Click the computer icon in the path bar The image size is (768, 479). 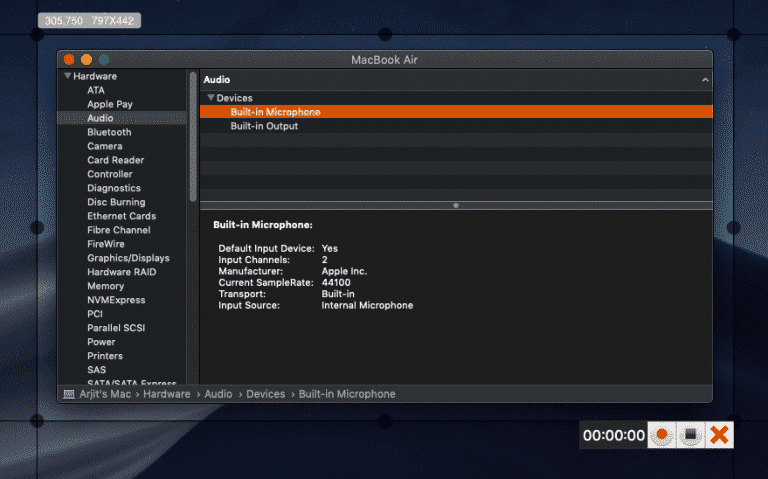click(x=69, y=394)
